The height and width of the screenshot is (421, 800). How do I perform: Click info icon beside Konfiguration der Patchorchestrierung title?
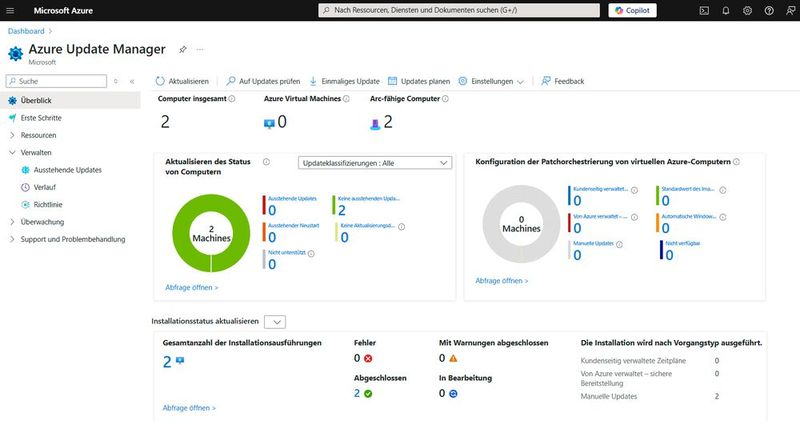736,162
